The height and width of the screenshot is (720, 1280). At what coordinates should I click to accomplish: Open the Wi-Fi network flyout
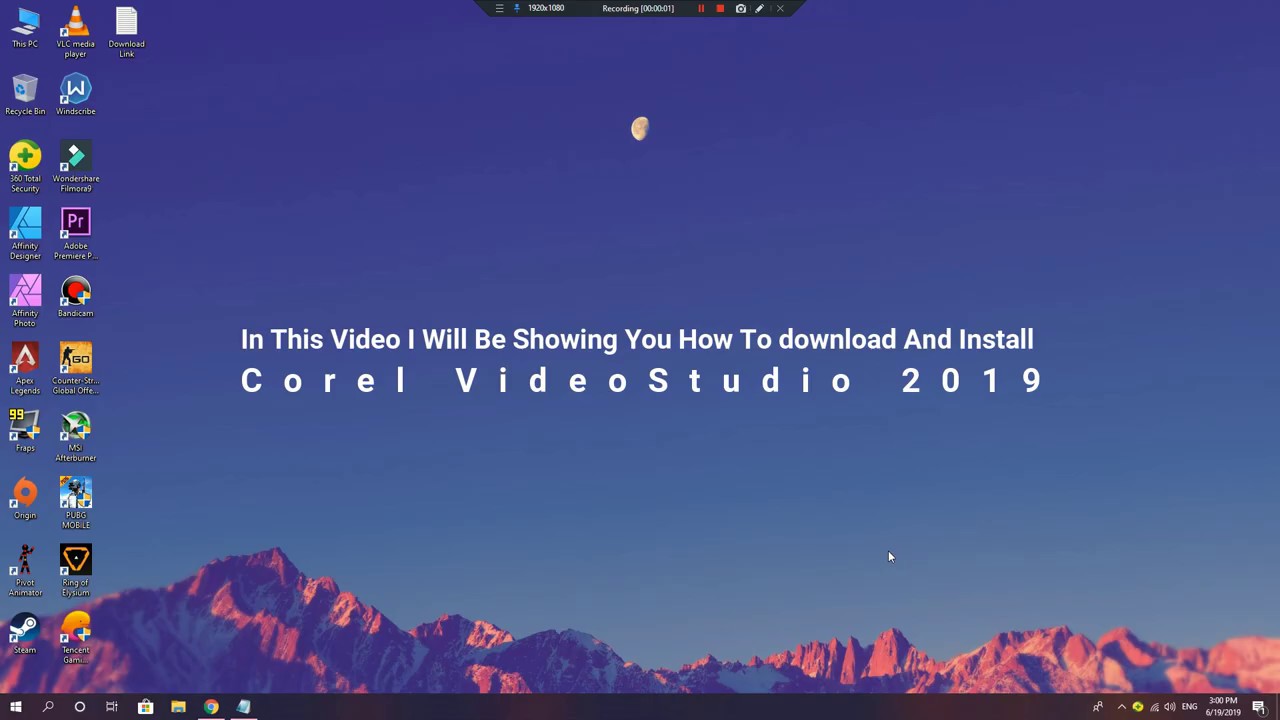[1154, 707]
